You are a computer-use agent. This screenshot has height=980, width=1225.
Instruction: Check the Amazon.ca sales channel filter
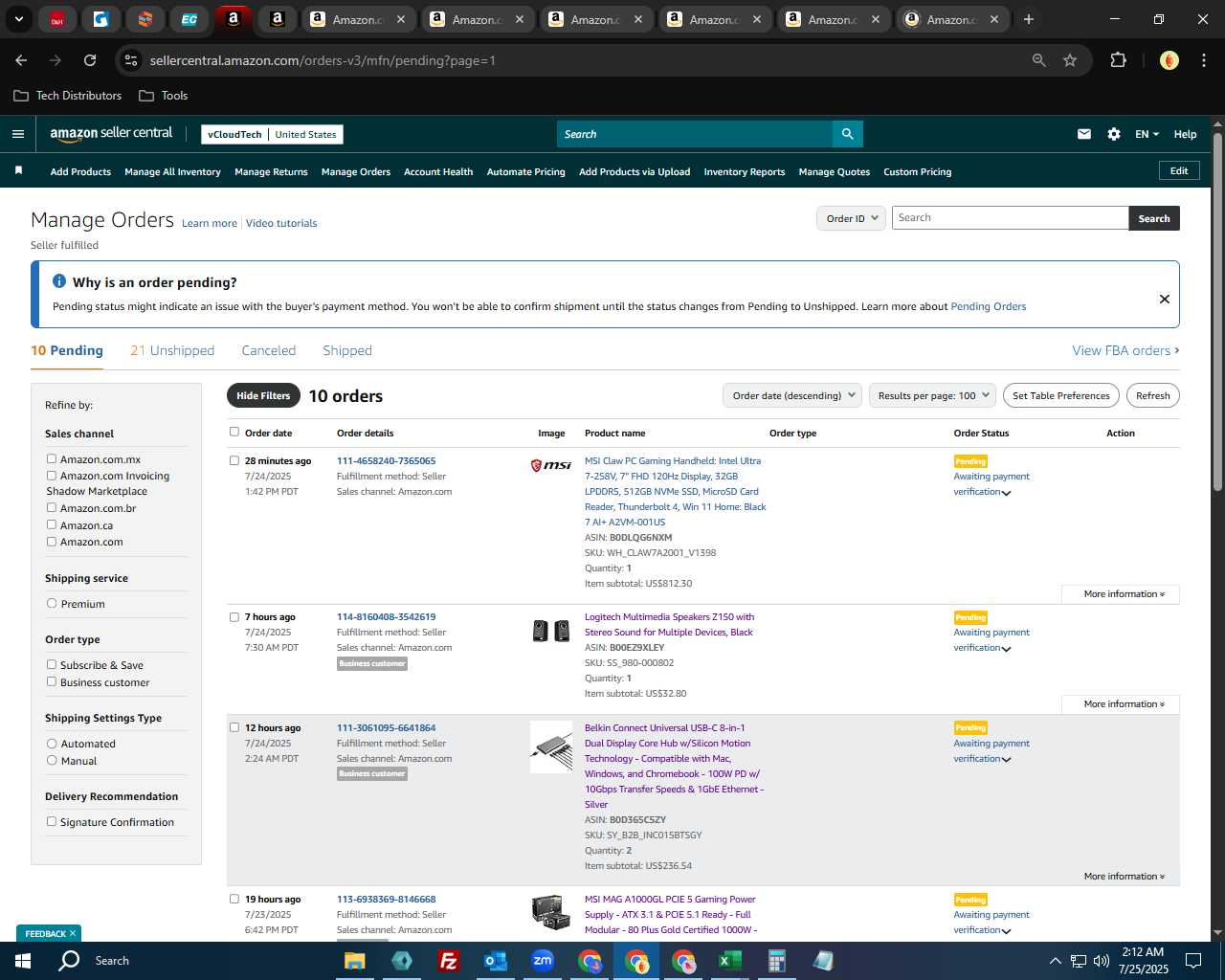point(52,524)
